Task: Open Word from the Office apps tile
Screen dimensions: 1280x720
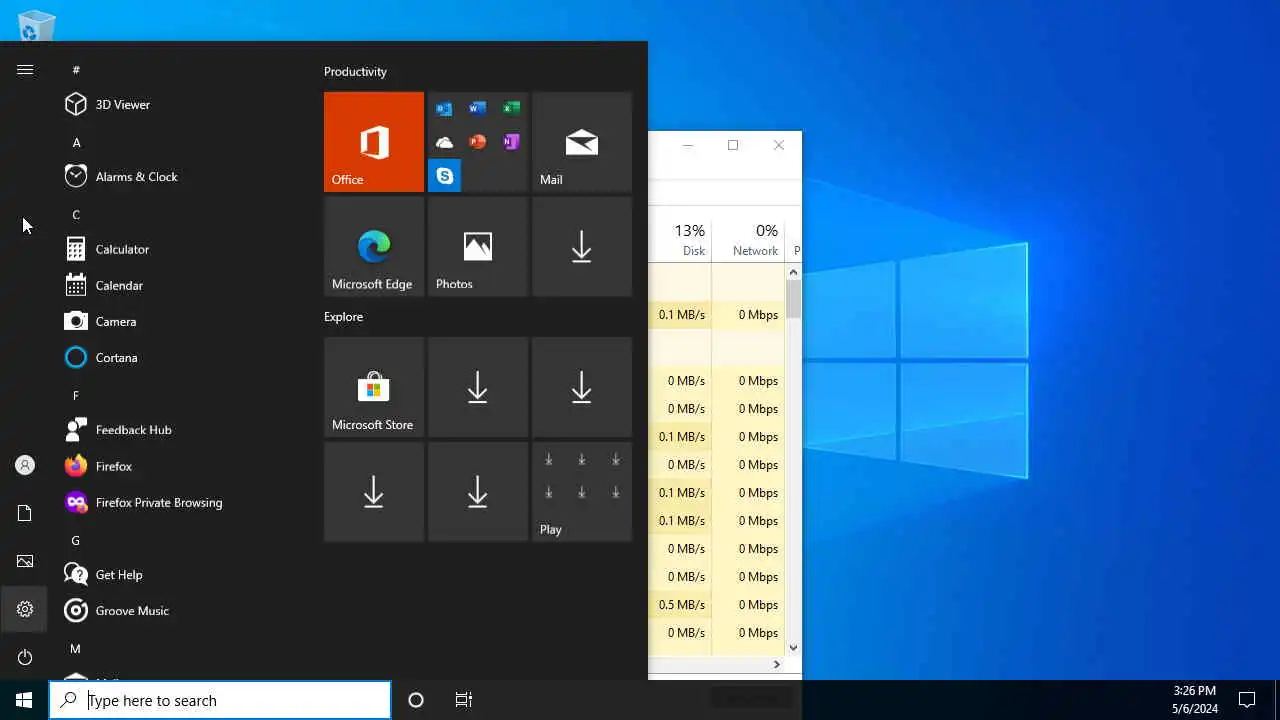Action: coord(478,108)
